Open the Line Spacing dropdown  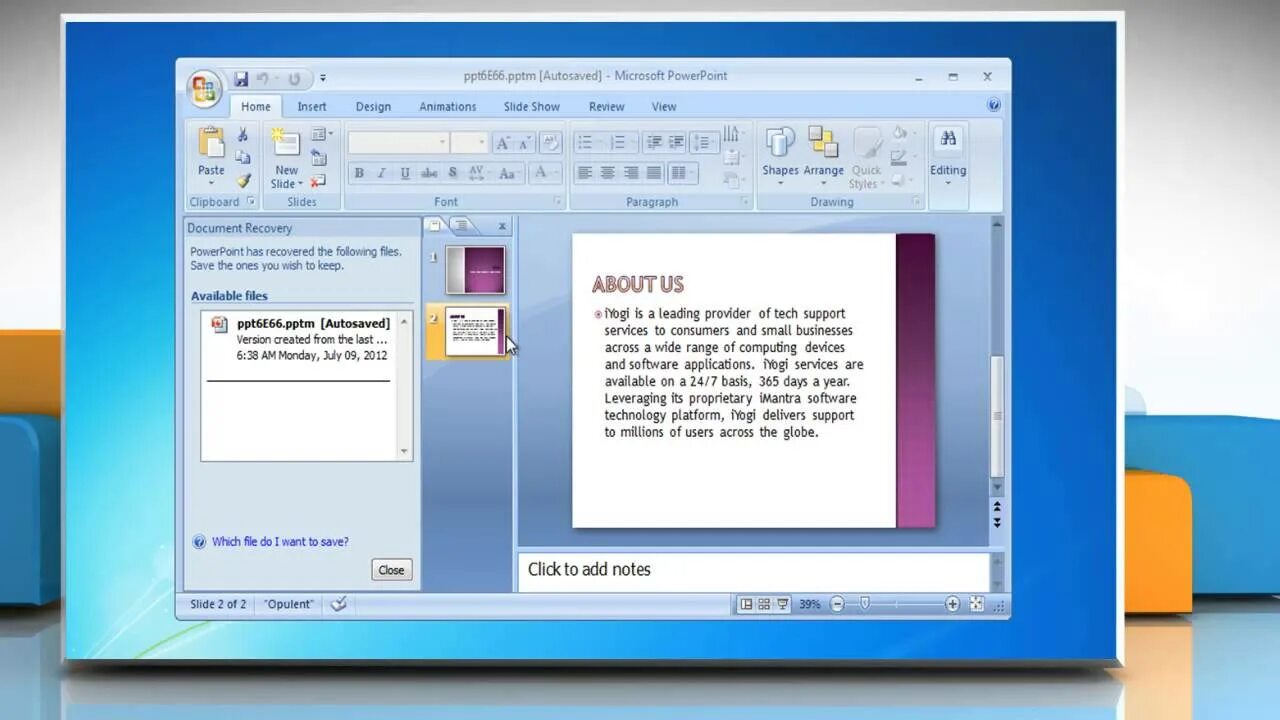[x=704, y=143]
